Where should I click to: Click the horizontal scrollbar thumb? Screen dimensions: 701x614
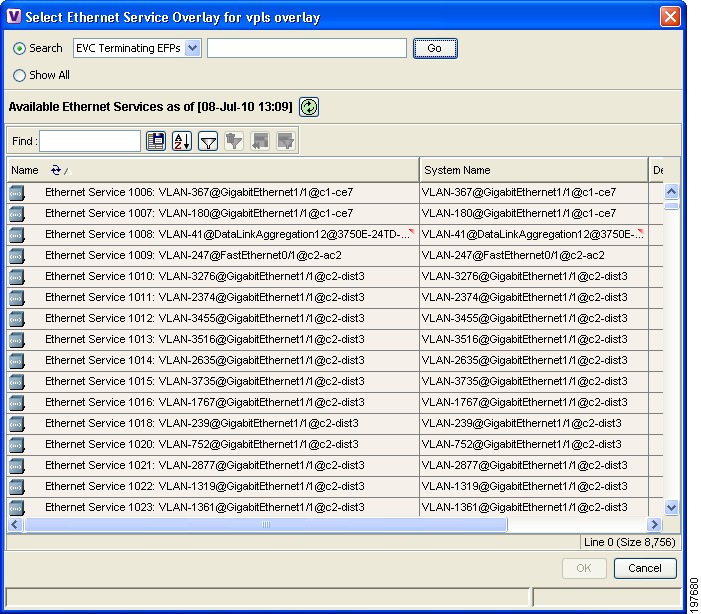coord(266,524)
